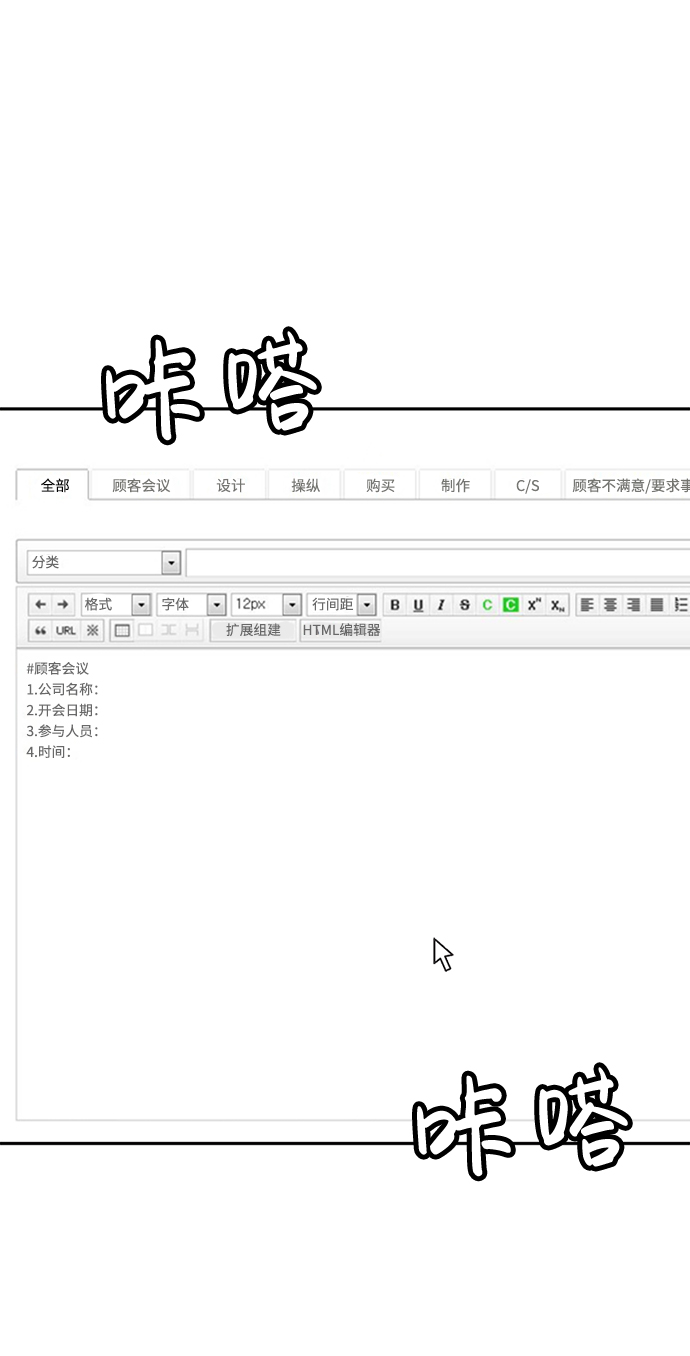Toggle bold formatting
This screenshot has width=690, height=1356.
395,605
